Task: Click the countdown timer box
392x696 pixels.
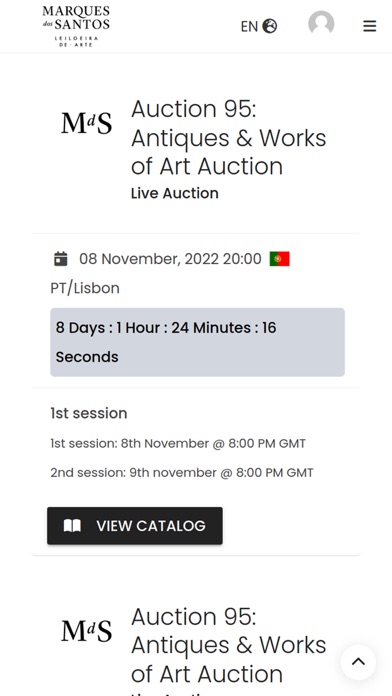Action: point(197,342)
